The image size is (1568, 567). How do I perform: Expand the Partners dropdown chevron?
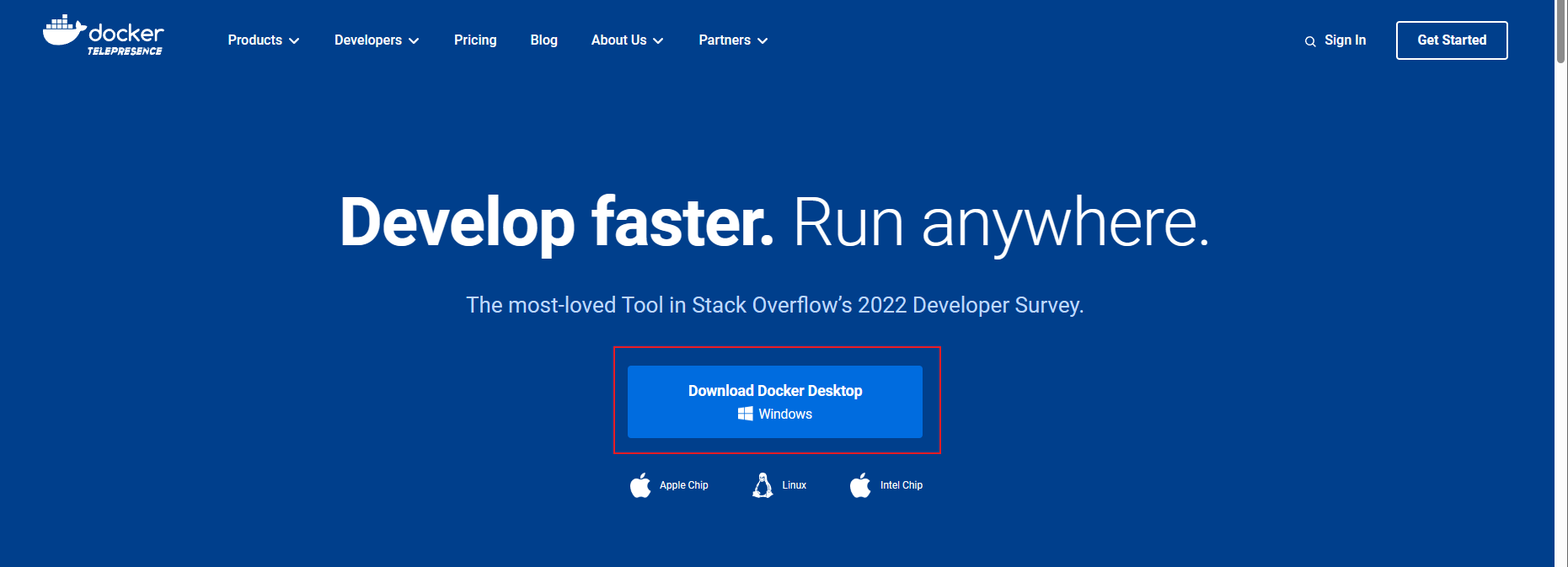[x=763, y=41]
